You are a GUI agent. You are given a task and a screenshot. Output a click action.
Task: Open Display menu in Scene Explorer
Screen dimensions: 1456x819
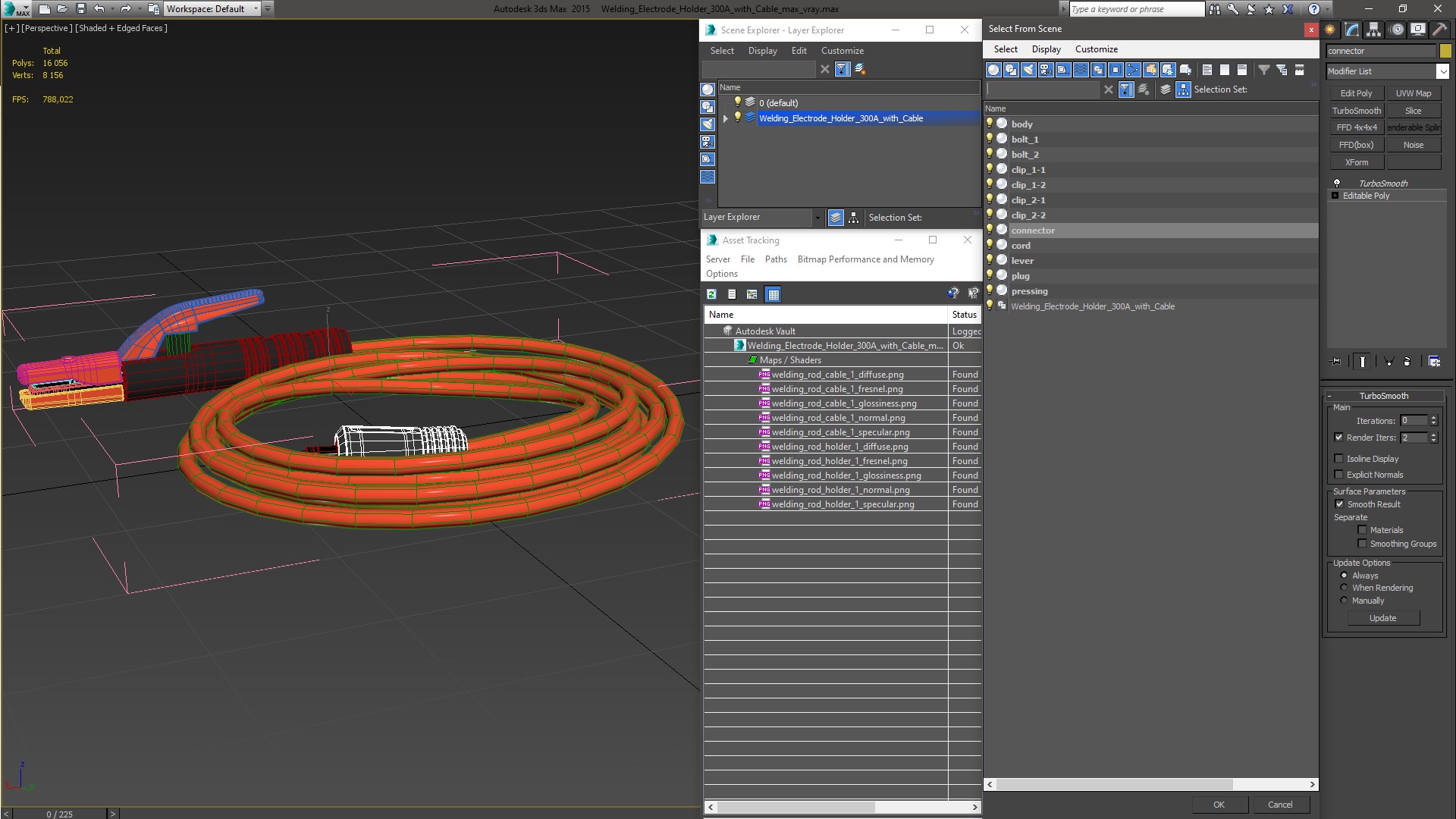click(x=762, y=51)
